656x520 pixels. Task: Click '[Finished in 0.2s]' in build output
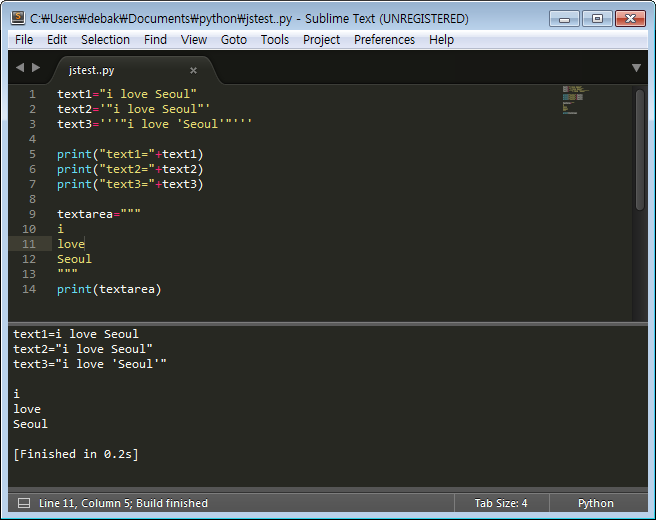pos(76,454)
